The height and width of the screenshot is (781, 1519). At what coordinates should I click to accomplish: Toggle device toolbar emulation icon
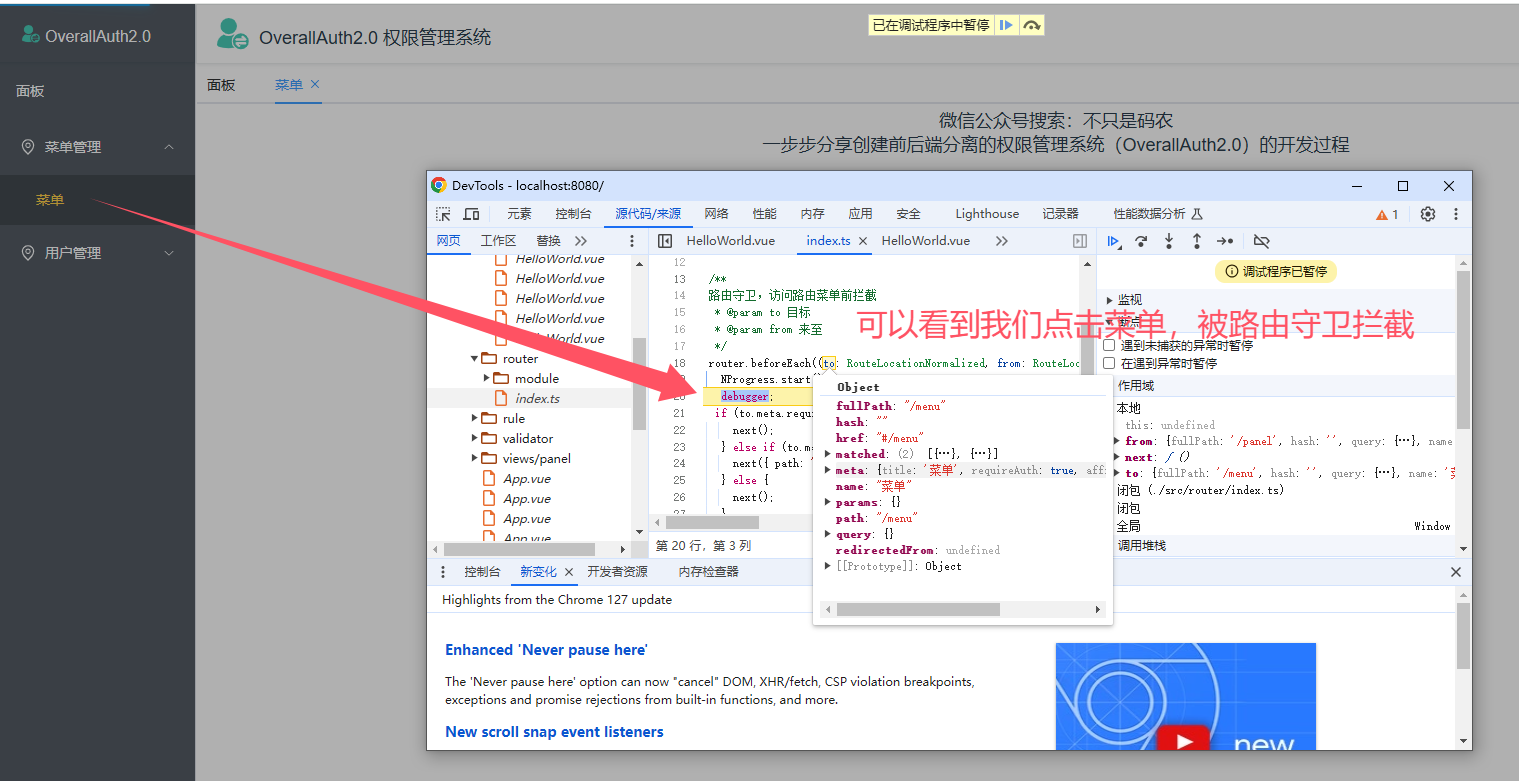point(471,214)
